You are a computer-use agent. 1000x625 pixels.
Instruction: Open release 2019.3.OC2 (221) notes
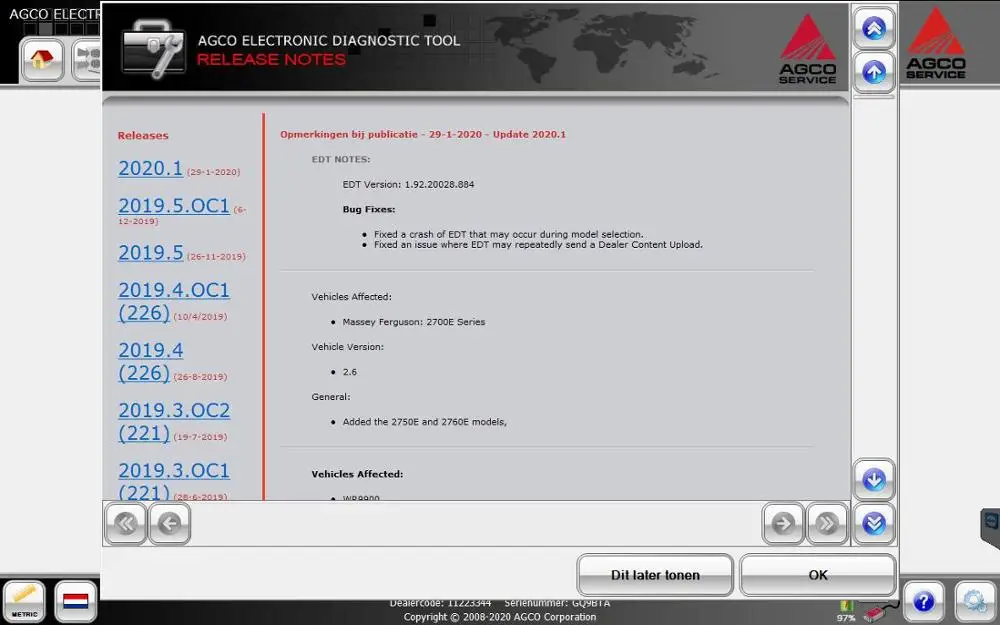pyautogui.click(x=173, y=422)
